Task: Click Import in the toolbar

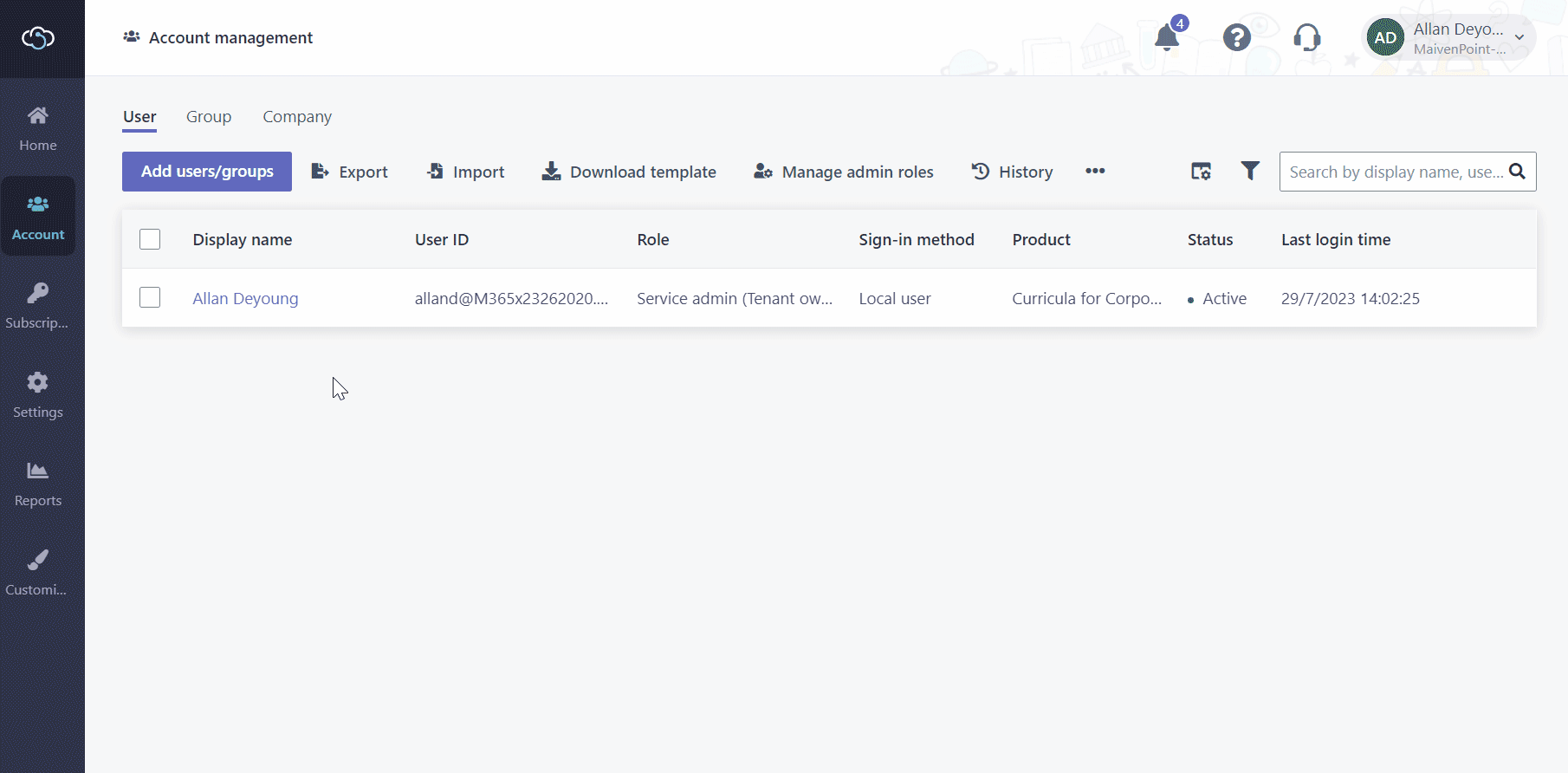Action: coord(466,172)
